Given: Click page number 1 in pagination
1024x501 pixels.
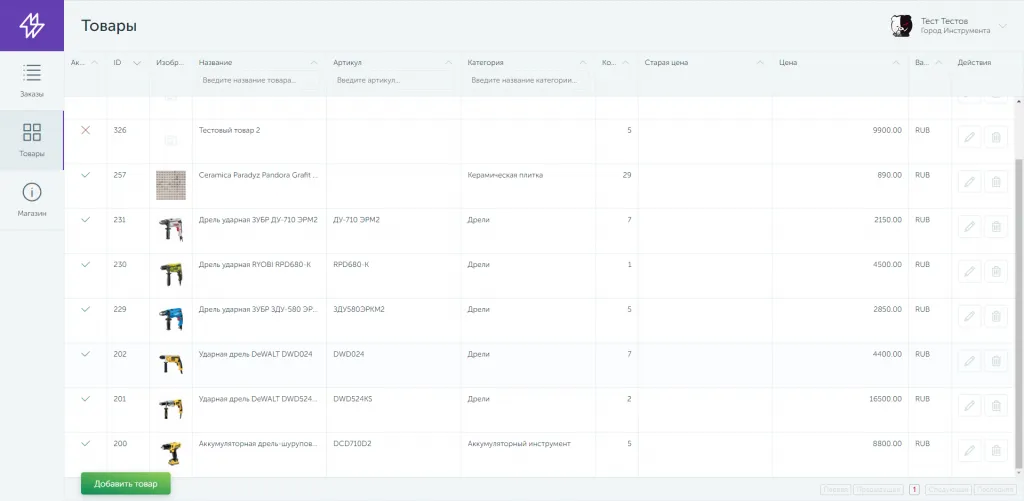Looking at the screenshot, I should pos(914,490).
